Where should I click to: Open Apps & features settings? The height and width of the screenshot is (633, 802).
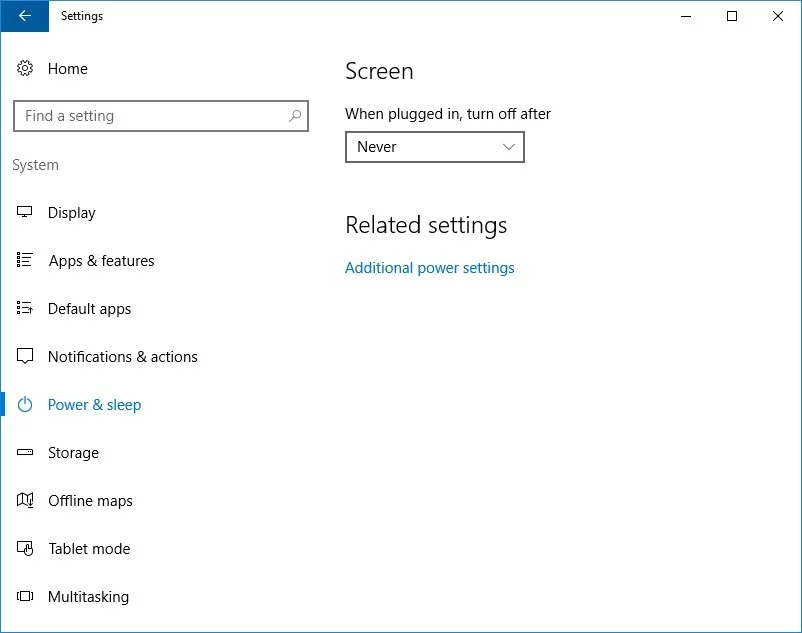(x=100, y=260)
